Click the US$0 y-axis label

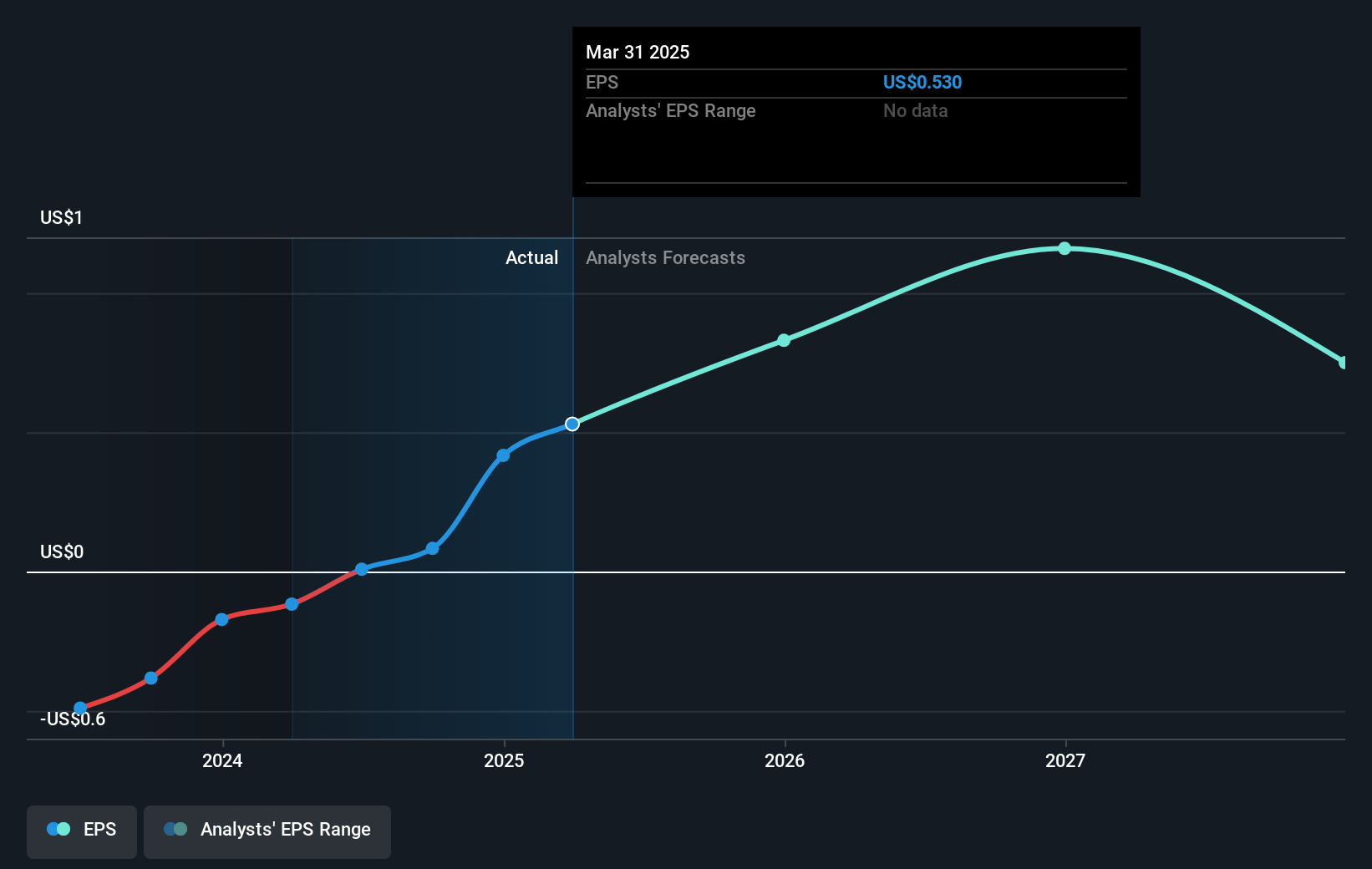coord(62,552)
